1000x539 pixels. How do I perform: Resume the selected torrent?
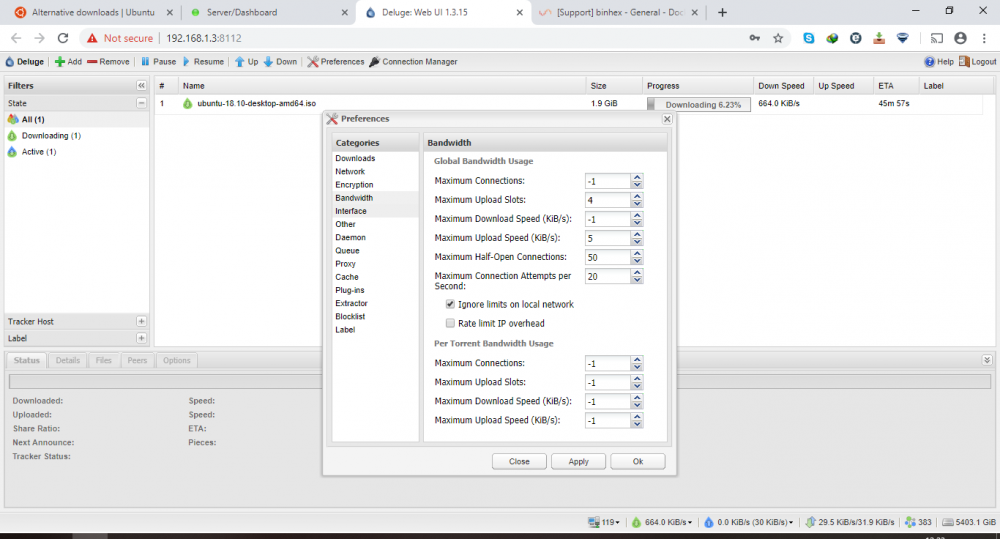[x=203, y=62]
